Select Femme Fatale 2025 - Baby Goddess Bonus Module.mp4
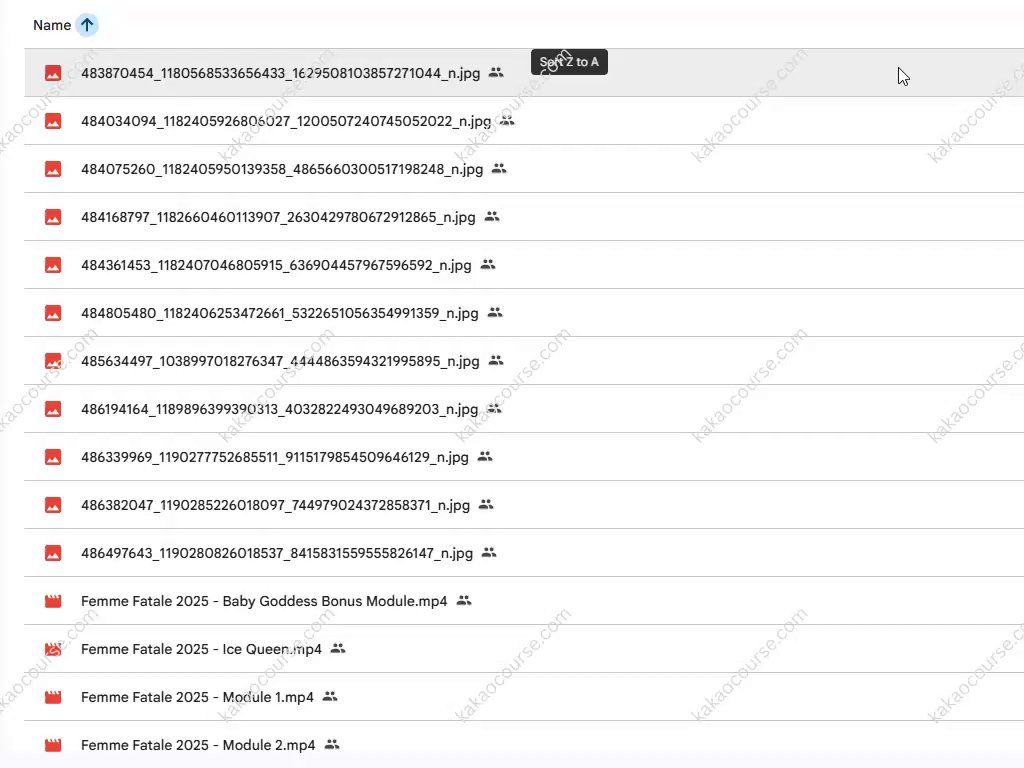 [x=264, y=601]
